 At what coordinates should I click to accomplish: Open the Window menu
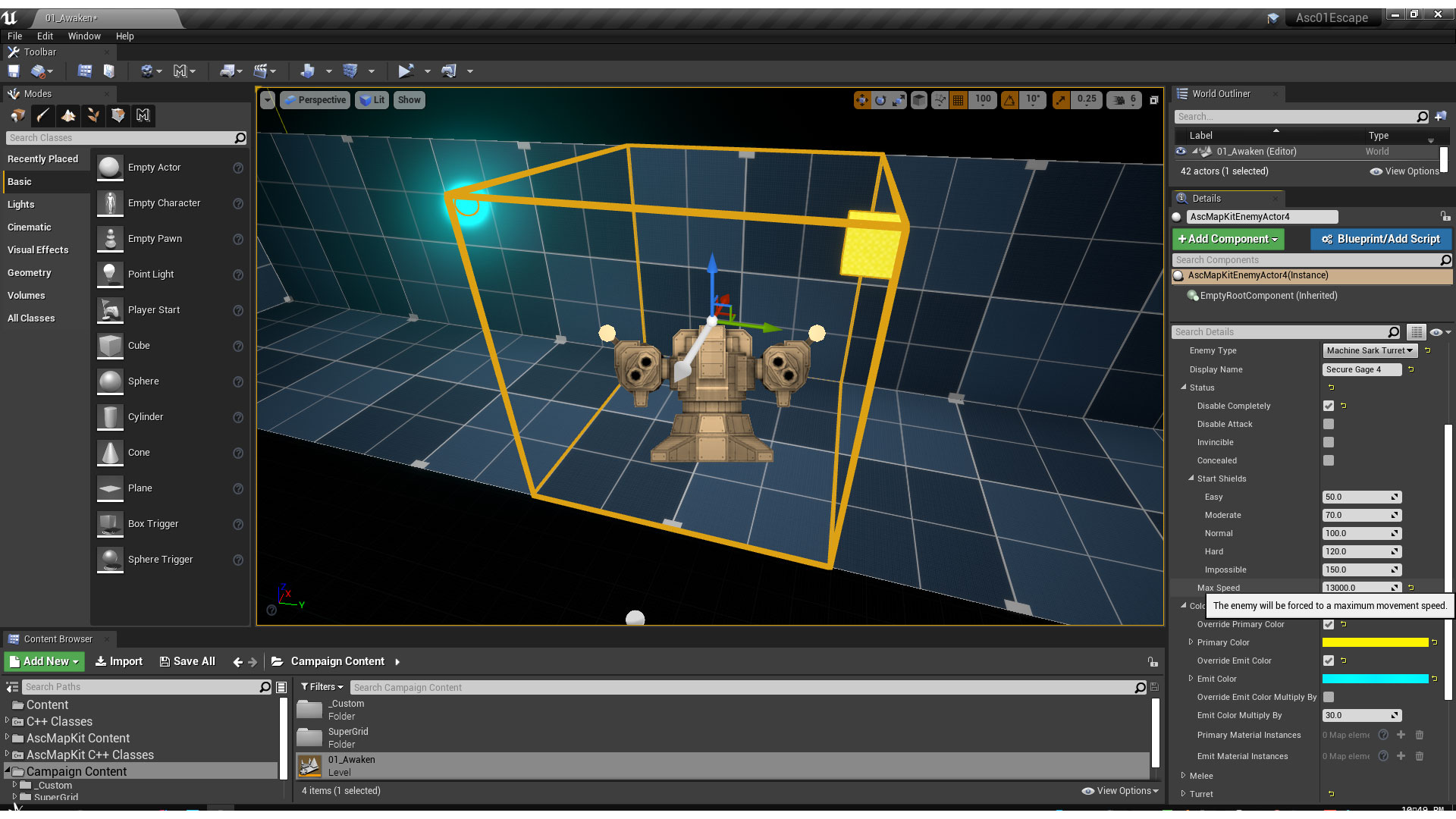84,36
